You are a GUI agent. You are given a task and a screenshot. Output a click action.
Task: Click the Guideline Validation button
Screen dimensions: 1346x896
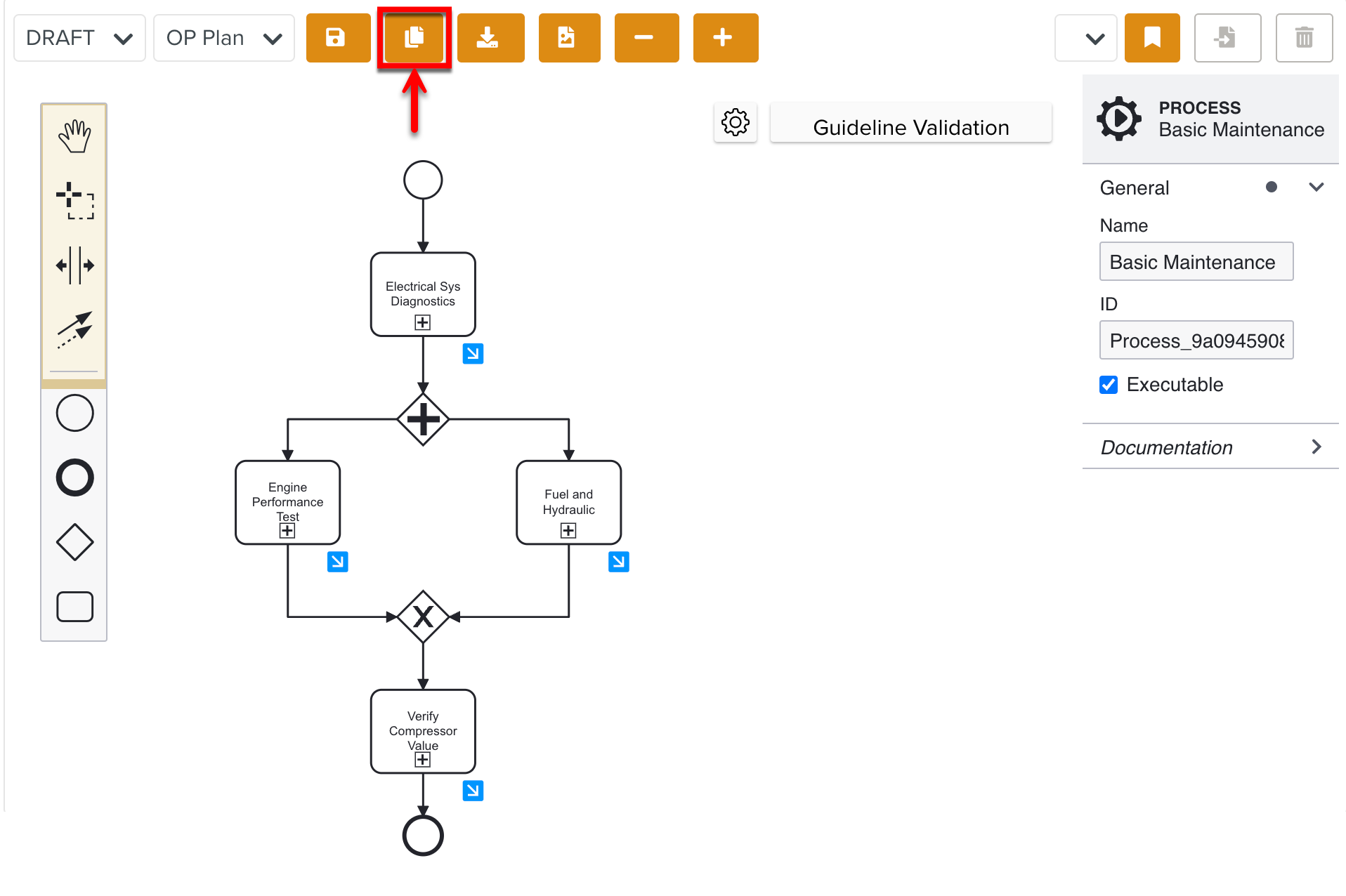click(x=910, y=127)
